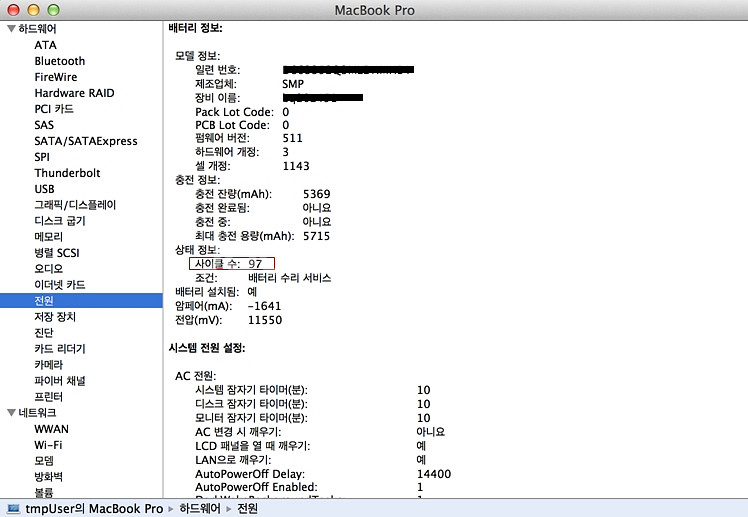The image size is (748, 517).
Task: Open the FireWire entry
Action: 56,77
